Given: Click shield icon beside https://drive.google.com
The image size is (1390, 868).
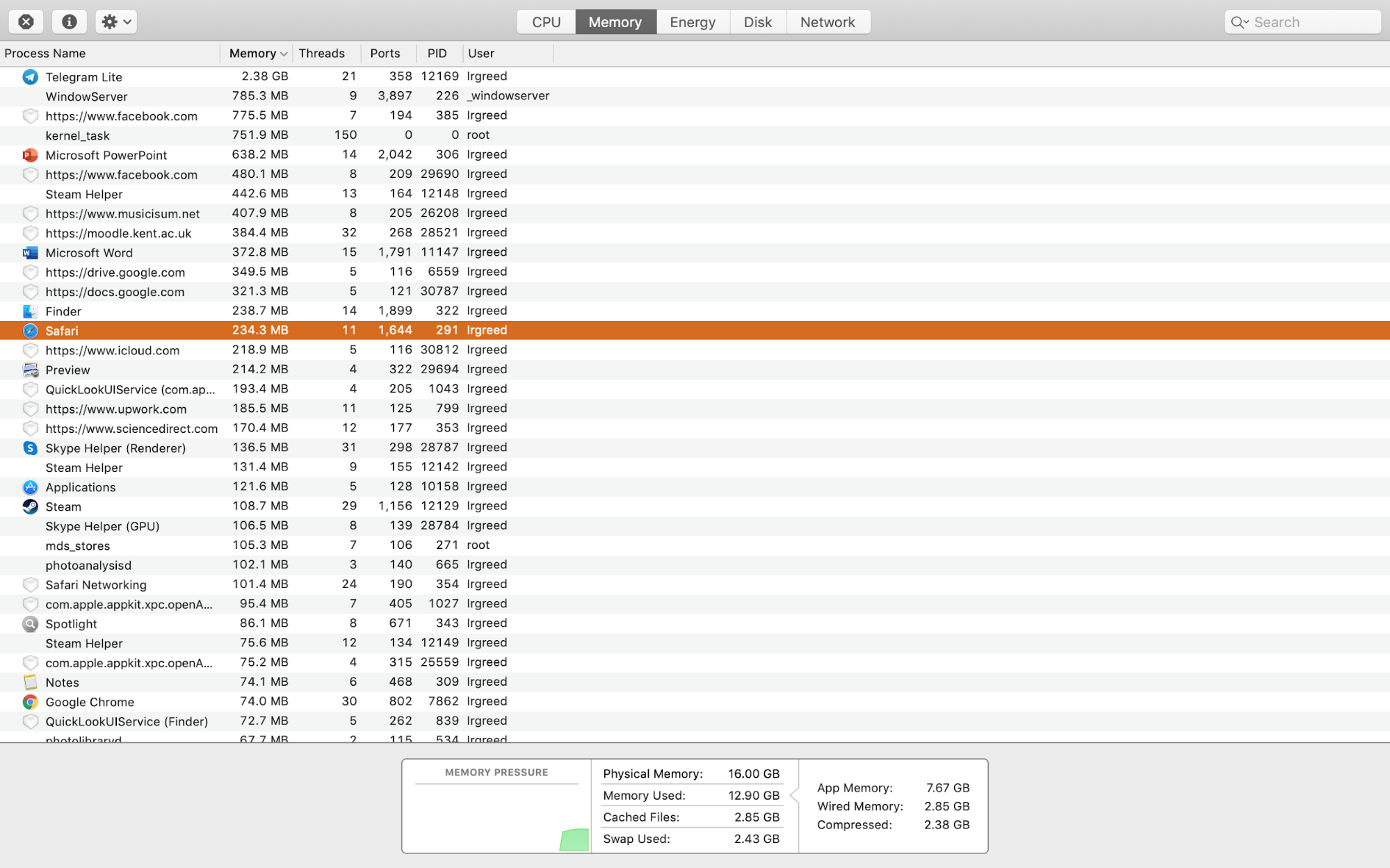Looking at the screenshot, I should [30, 272].
